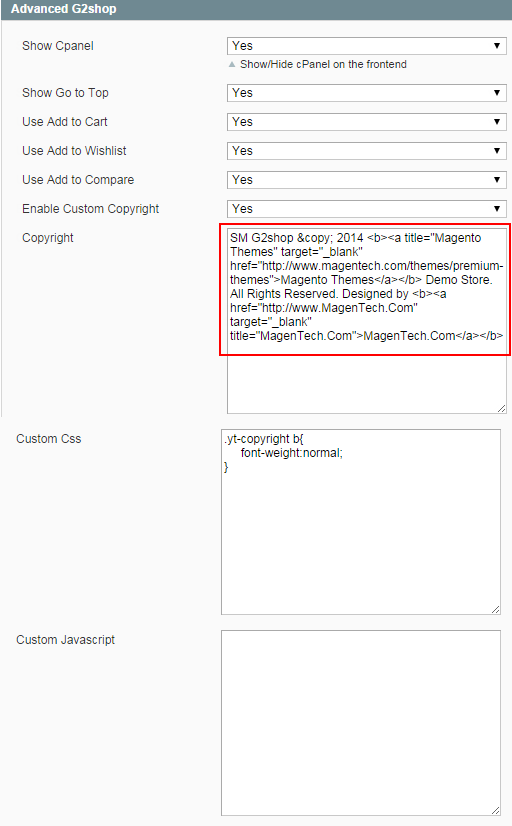Open the Show Cpanel dropdown

coord(367,46)
